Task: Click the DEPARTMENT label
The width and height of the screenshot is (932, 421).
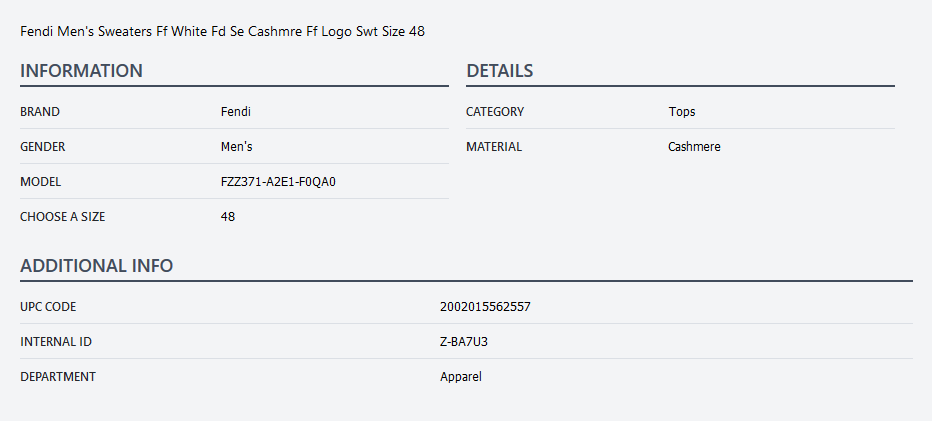Action: click(58, 377)
